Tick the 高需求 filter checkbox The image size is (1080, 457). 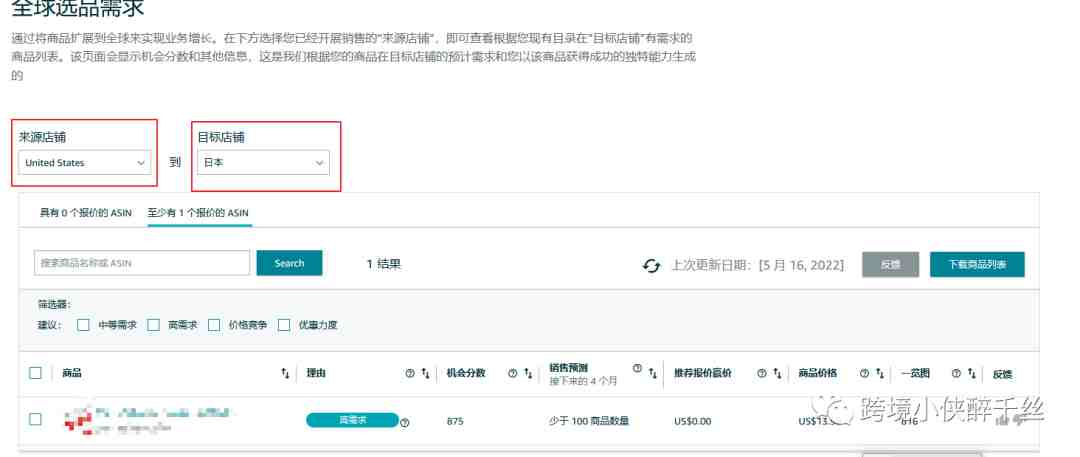pos(154,325)
